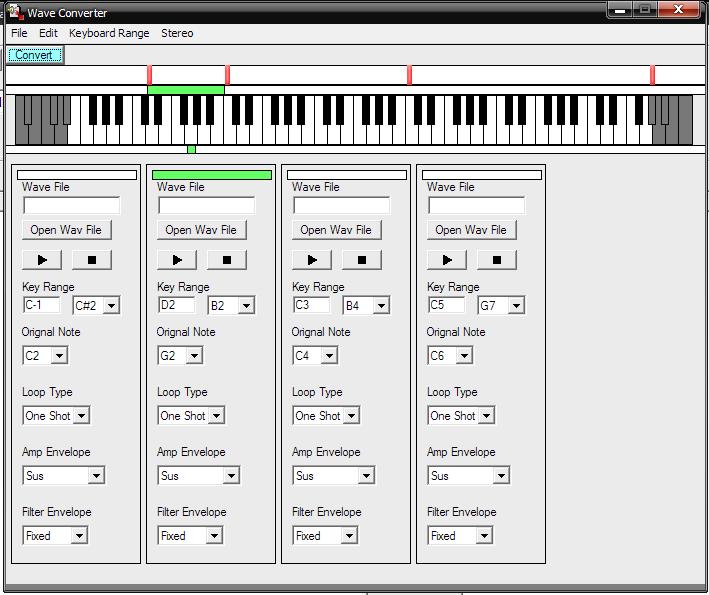Click the Wave File text field in third panel
Screen dimensions: 709x595
[341, 205]
